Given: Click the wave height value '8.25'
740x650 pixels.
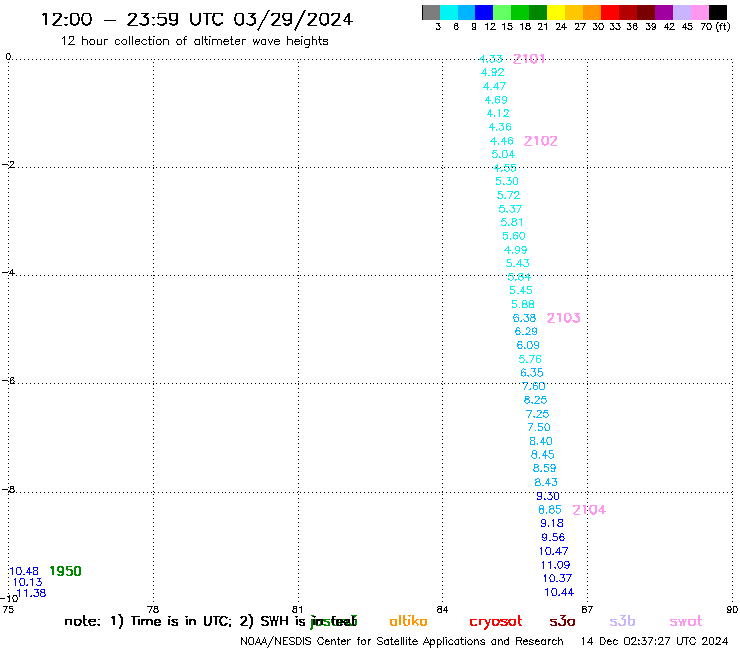Looking at the screenshot, I should click(536, 400).
